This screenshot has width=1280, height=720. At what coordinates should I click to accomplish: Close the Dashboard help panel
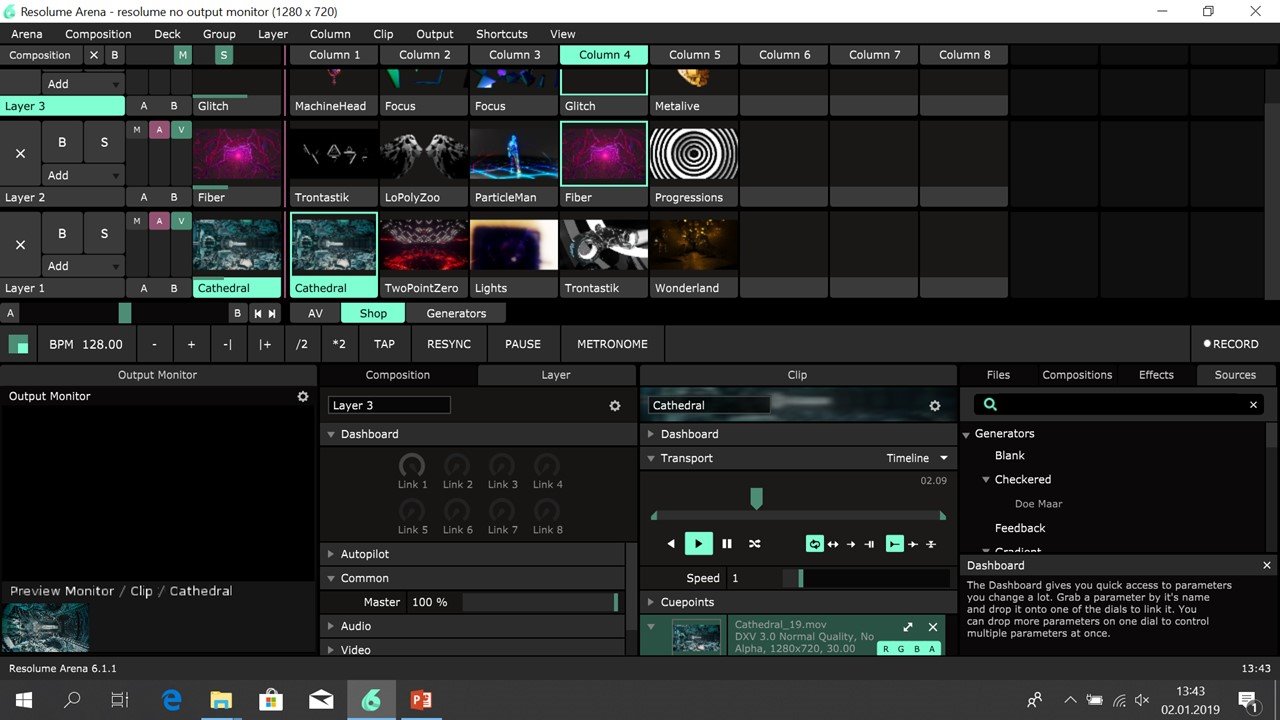click(x=1267, y=566)
